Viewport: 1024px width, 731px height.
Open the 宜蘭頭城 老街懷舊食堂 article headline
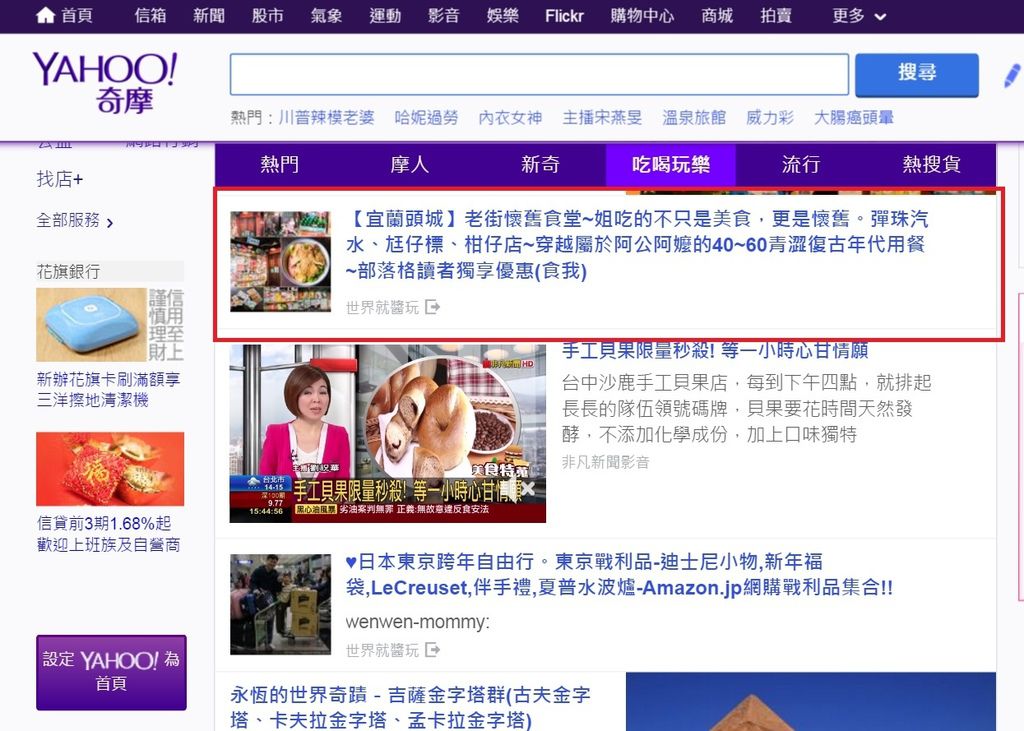pos(637,244)
